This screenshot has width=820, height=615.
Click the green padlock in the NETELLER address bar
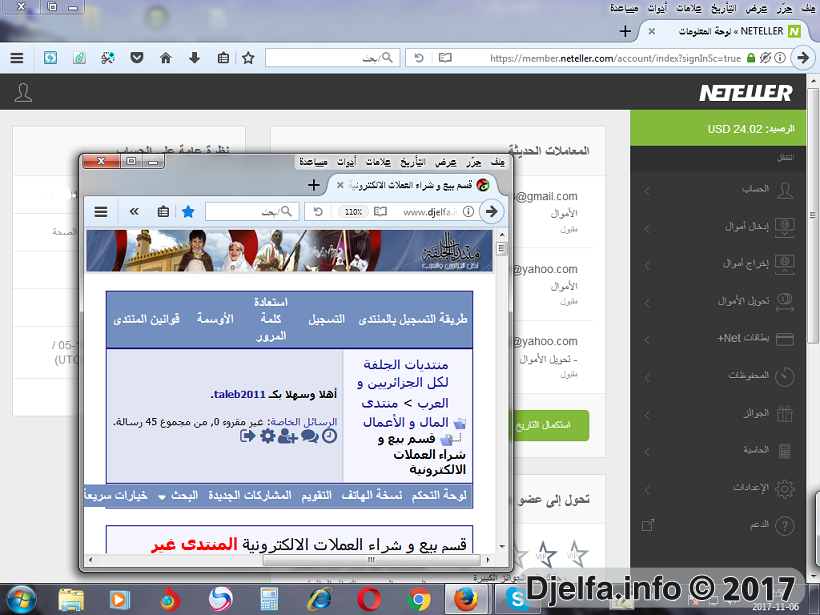coord(750,58)
